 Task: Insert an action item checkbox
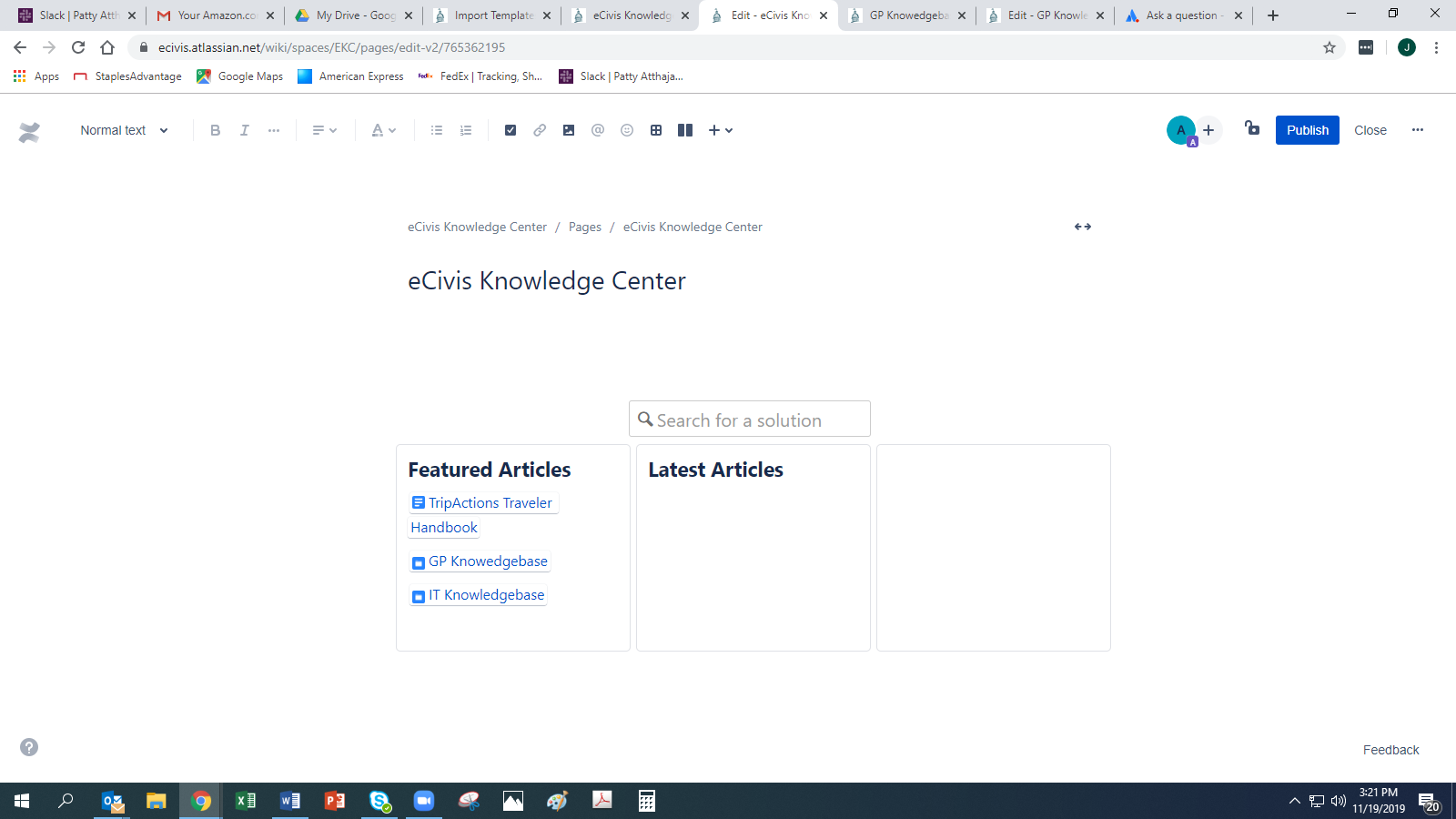coord(511,130)
